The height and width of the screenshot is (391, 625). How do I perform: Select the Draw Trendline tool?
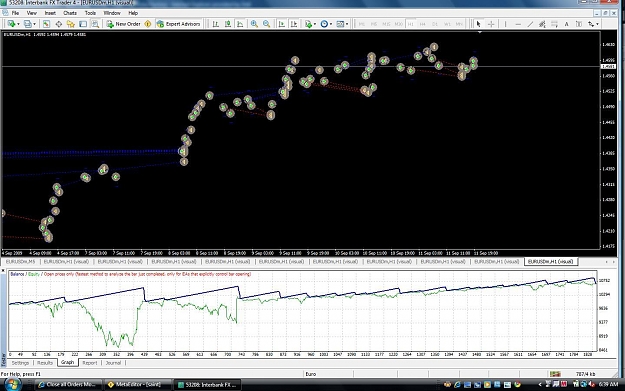[530, 24]
